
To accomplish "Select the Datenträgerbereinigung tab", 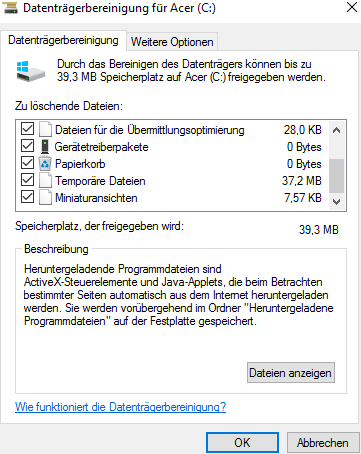I will (x=63, y=40).
